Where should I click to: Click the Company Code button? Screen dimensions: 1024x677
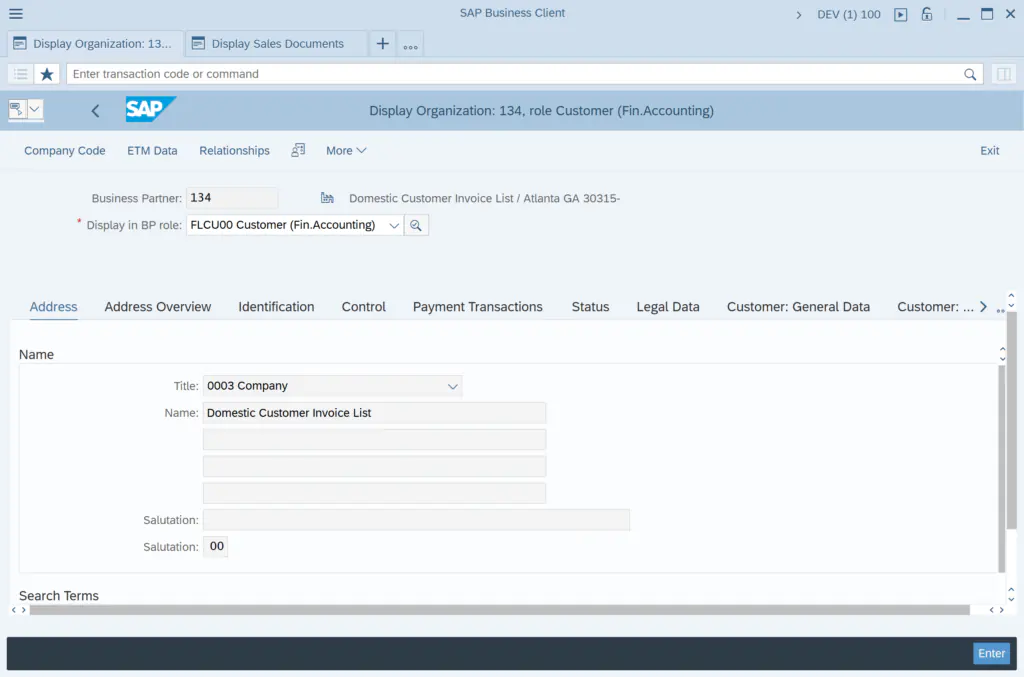(x=65, y=151)
